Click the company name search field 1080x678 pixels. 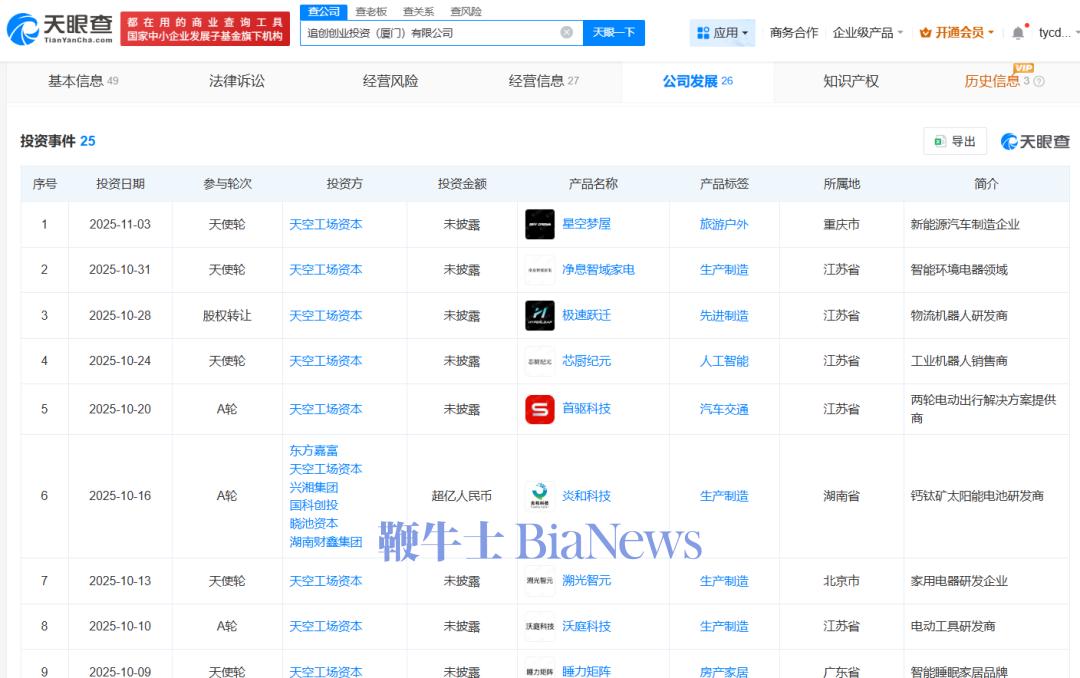coord(430,33)
